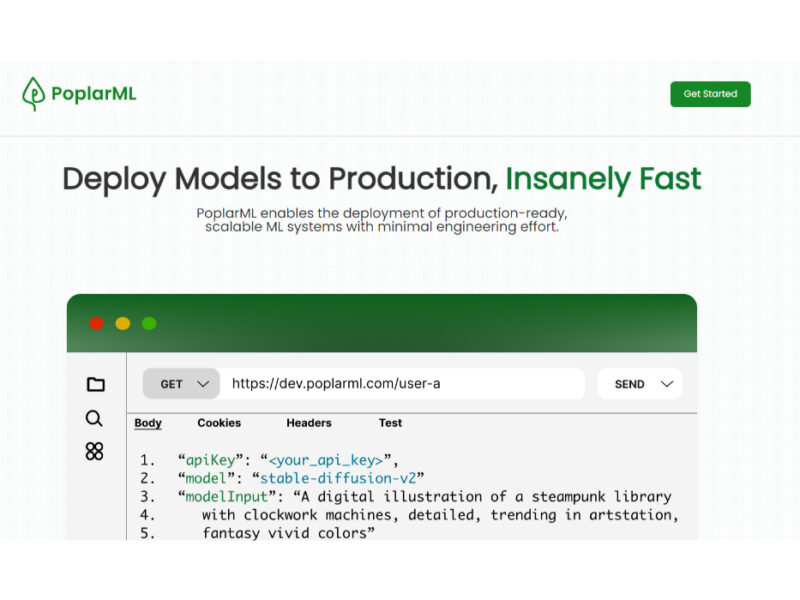
Task: Select the magnifier search icon in the sidebar
Action: (94, 418)
